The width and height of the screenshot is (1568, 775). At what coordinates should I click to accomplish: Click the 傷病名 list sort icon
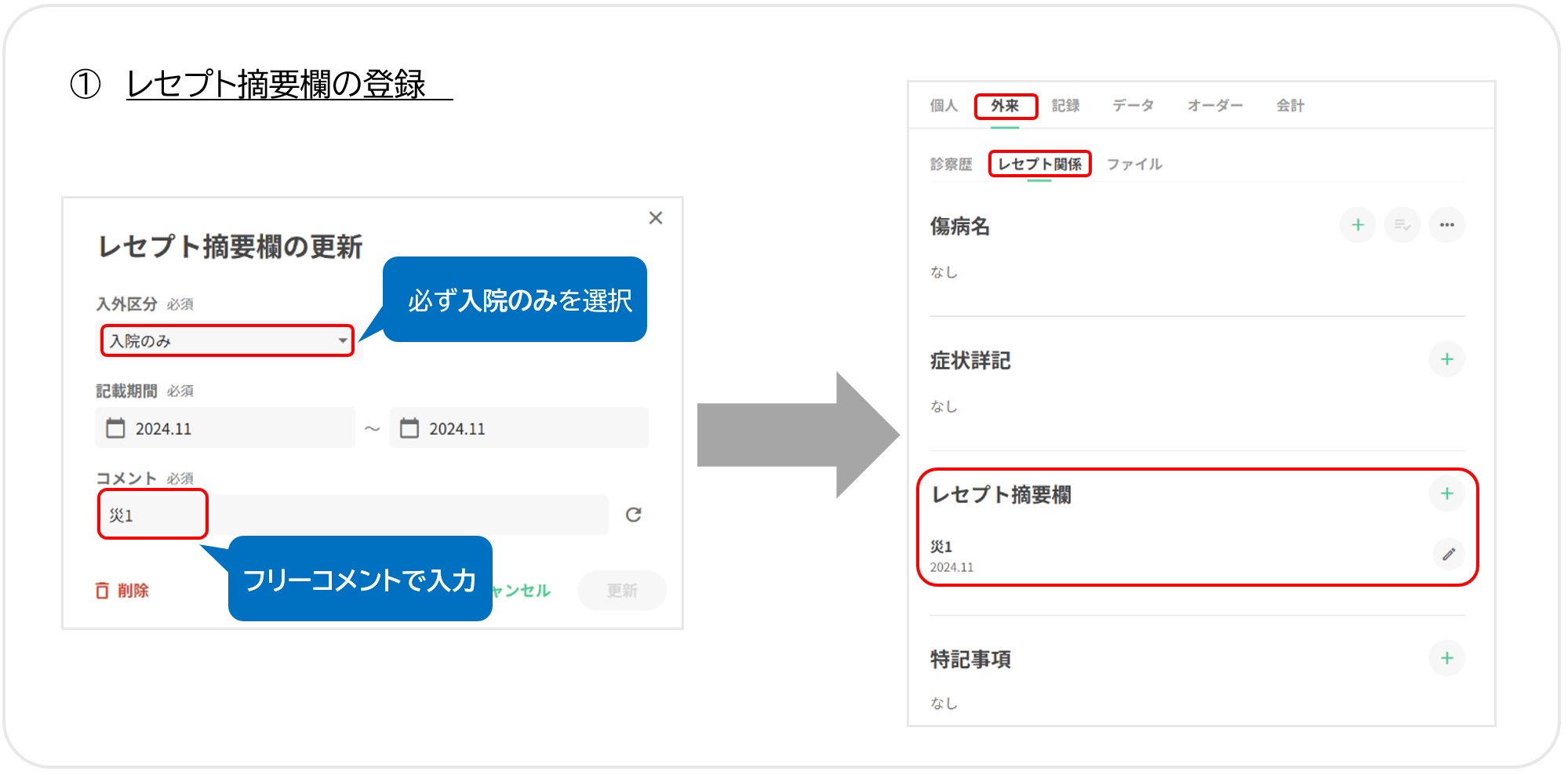click(1402, 225)
